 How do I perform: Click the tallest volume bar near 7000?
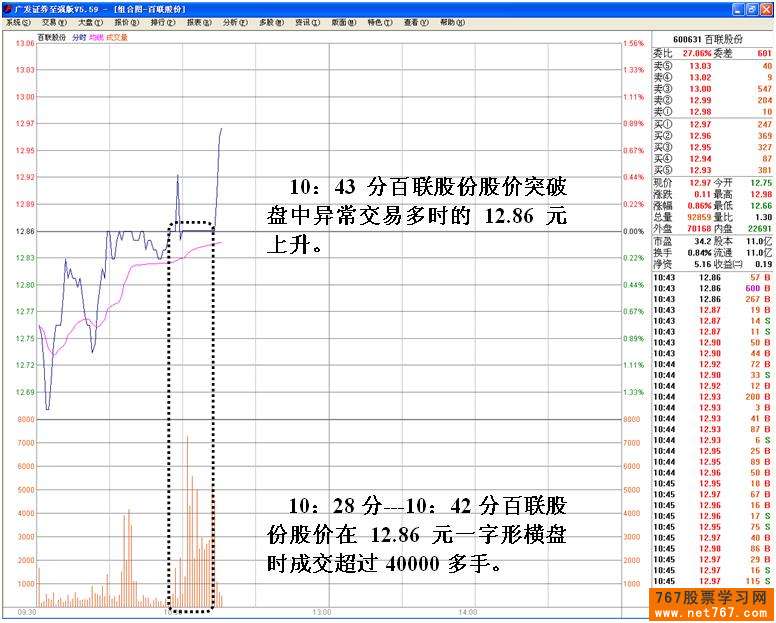coord(187,522)
